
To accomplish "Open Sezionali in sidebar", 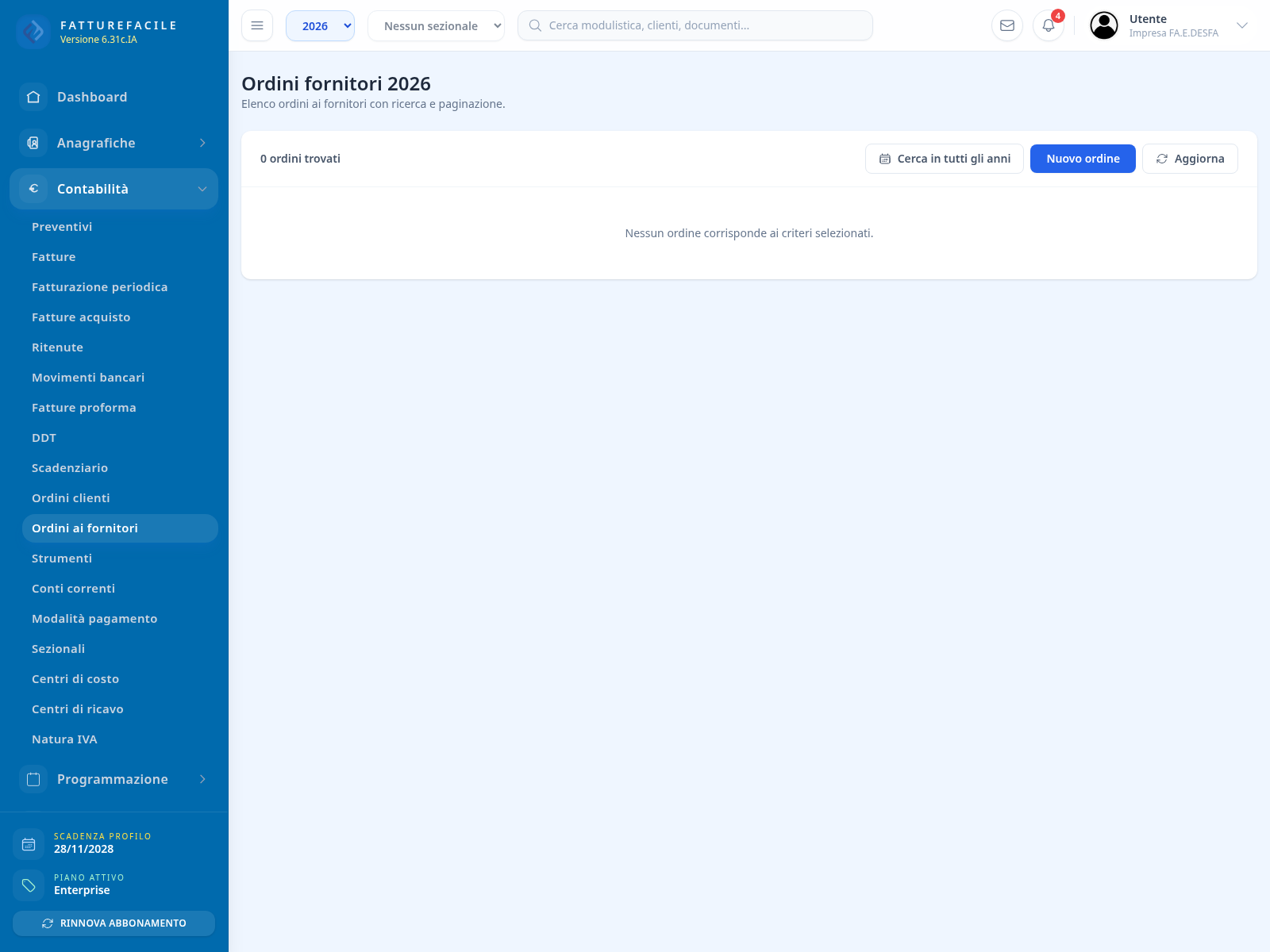I will pos(120,649).
